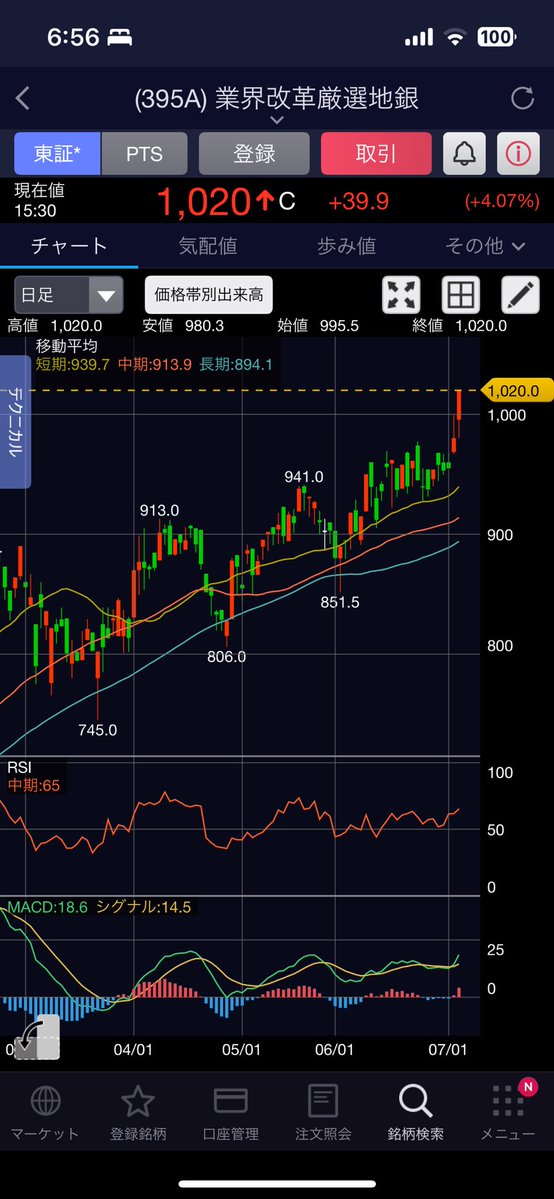Switch to the PTS market toggle
Screen dimensions: 554x1199
pyautogui.click(x=145, y=154)
